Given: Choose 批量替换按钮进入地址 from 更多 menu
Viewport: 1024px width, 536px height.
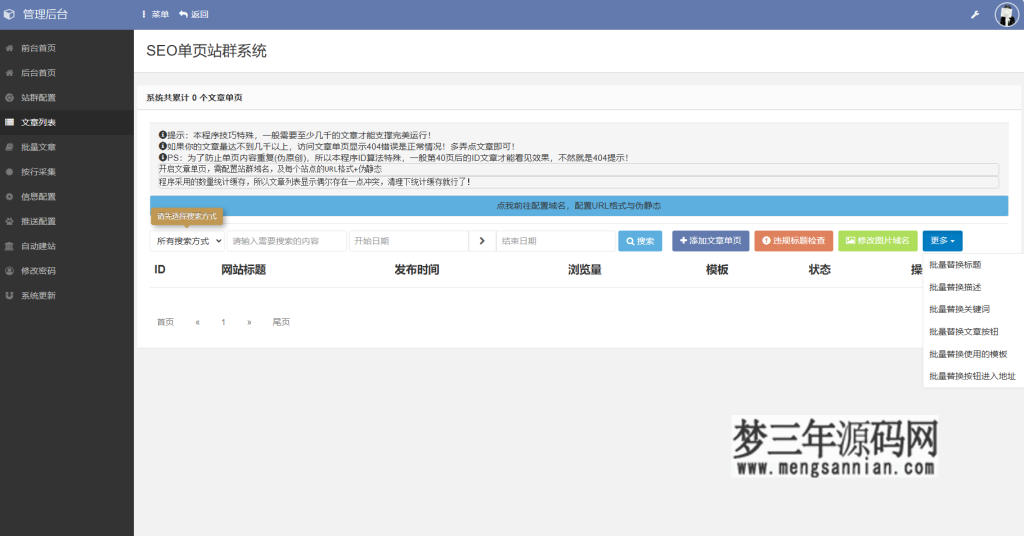Looking at the screenshot, I should coord(973,376).
